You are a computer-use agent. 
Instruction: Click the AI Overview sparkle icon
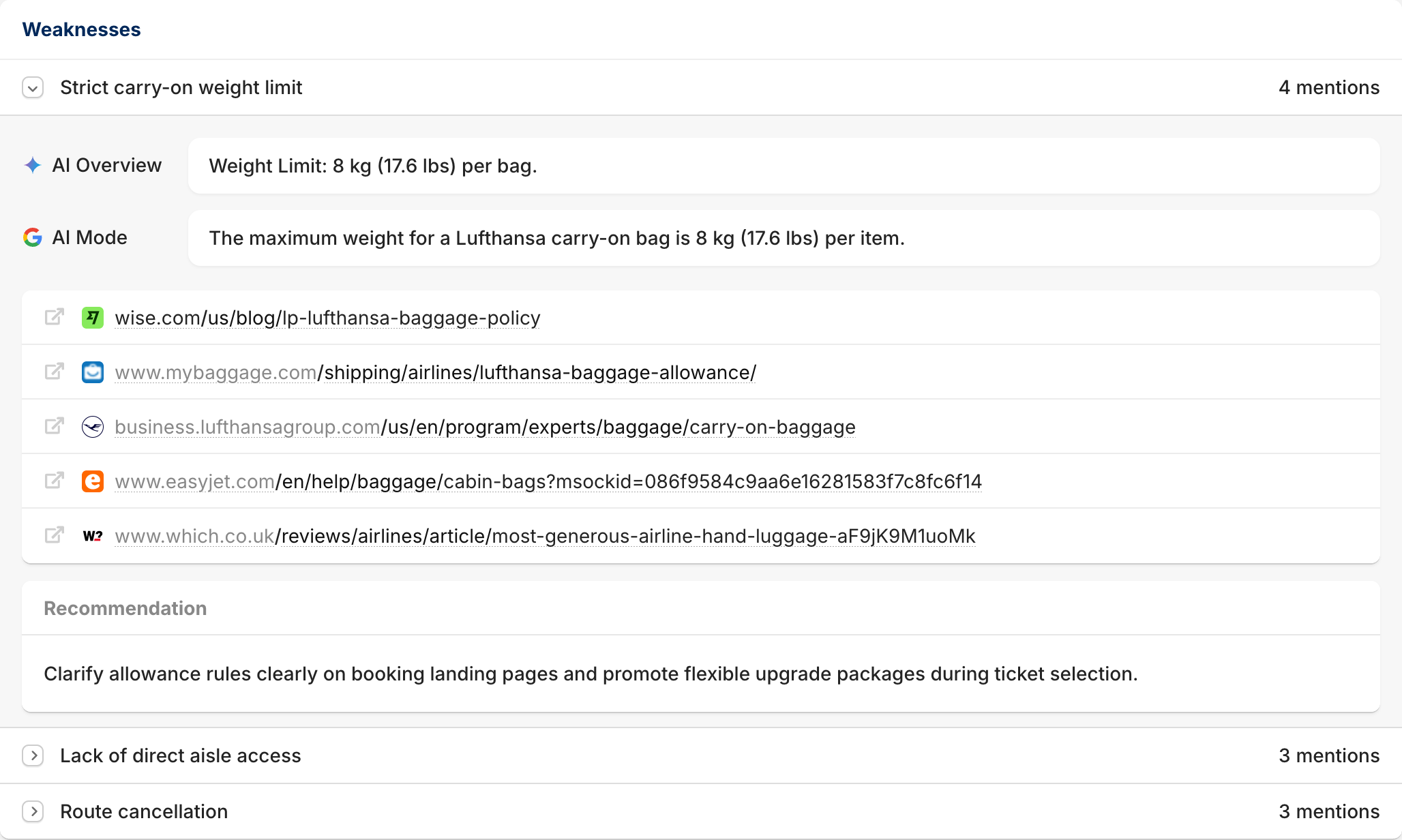pos(33,165)
